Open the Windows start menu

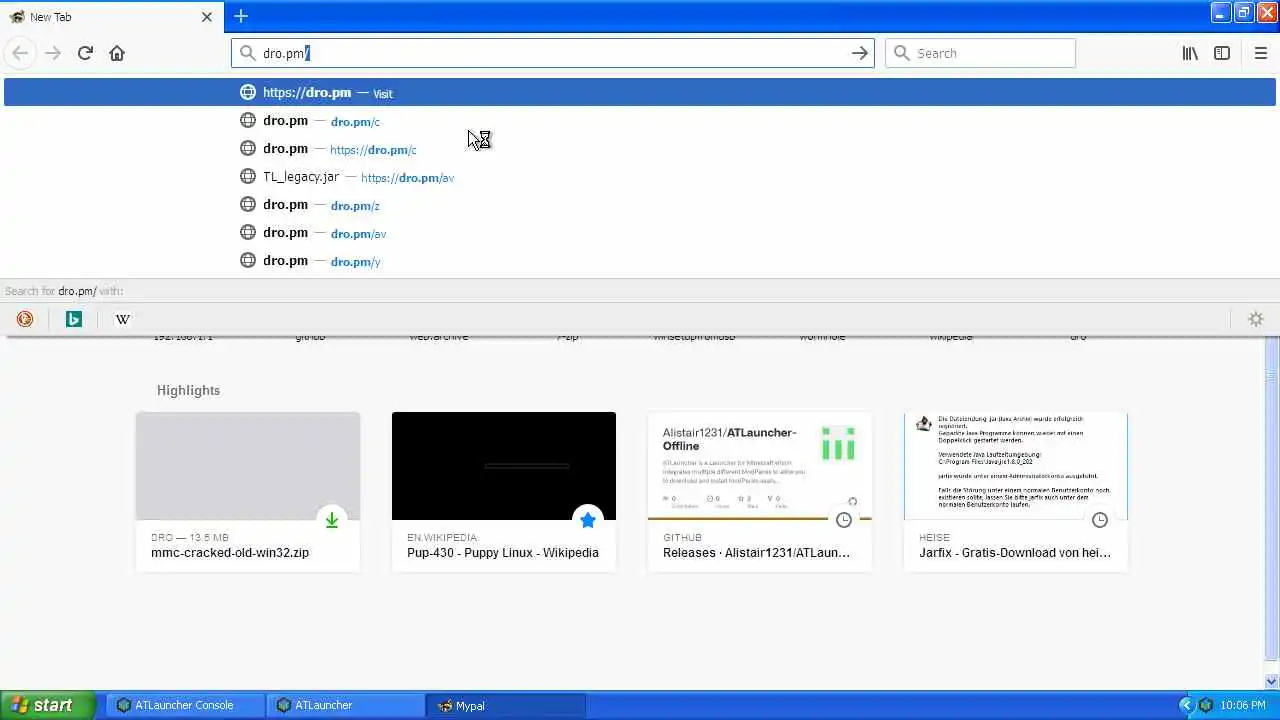click(x=48, y=705)
